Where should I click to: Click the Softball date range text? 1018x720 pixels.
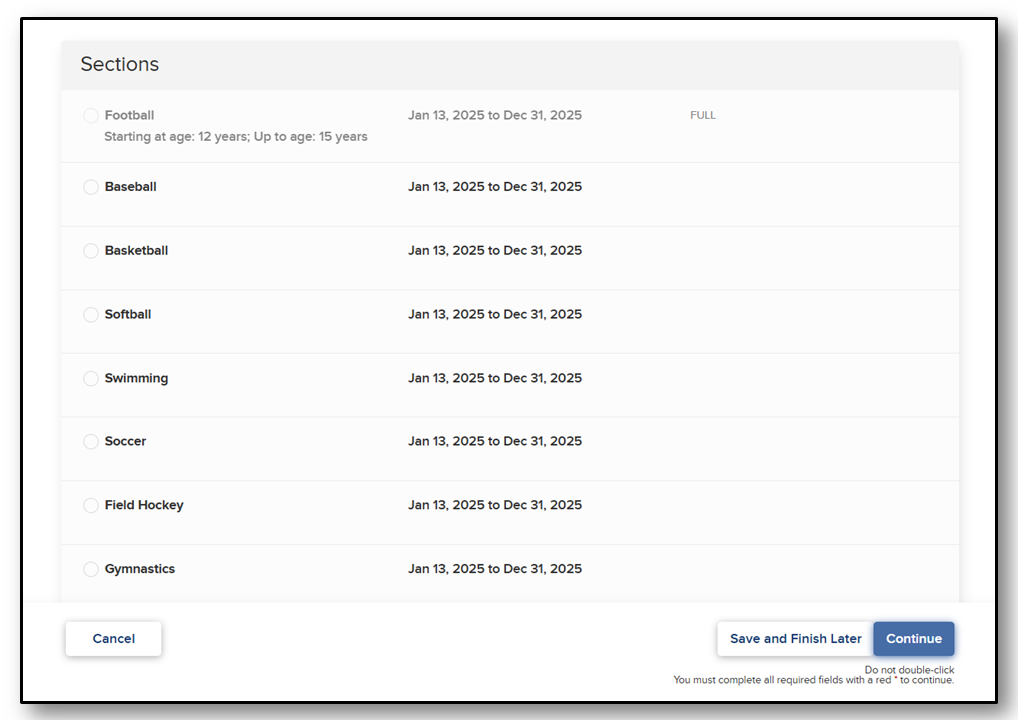pyautogui.click(x=495, y=314)
